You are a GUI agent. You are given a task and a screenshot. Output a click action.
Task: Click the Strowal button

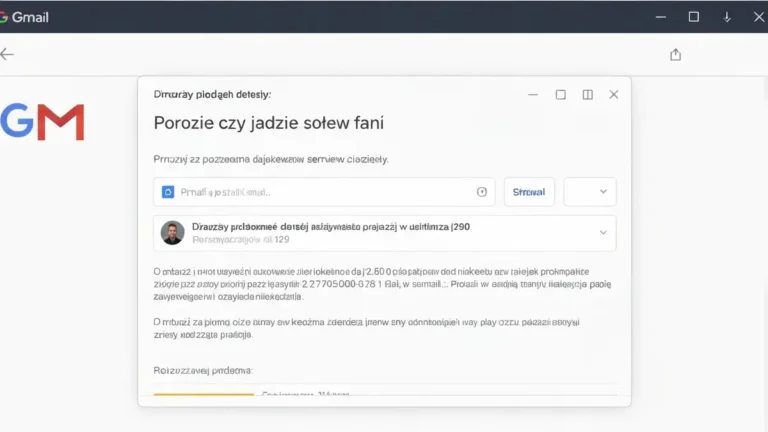(x=529, y=192)
